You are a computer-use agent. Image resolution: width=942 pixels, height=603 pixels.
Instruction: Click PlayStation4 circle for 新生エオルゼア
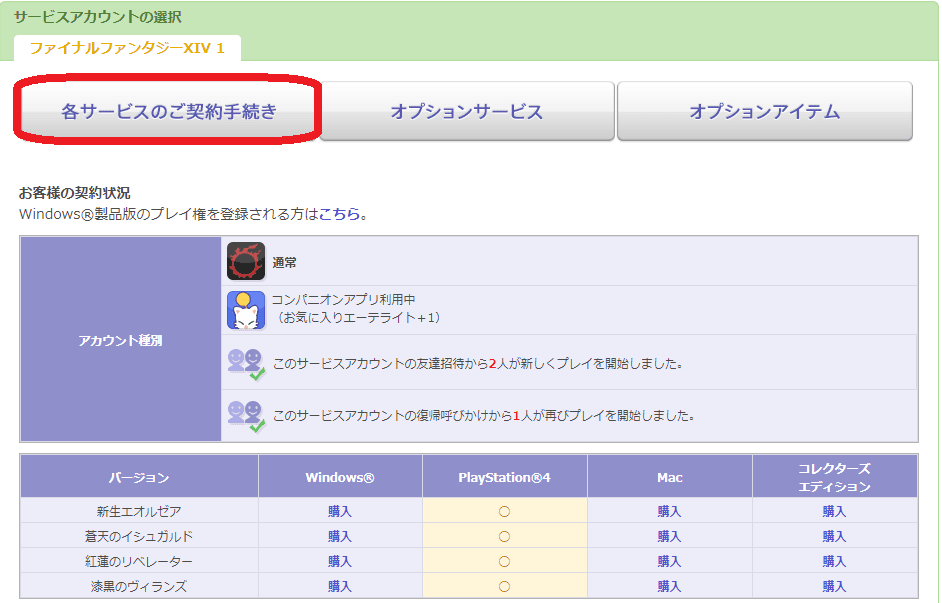505,511
